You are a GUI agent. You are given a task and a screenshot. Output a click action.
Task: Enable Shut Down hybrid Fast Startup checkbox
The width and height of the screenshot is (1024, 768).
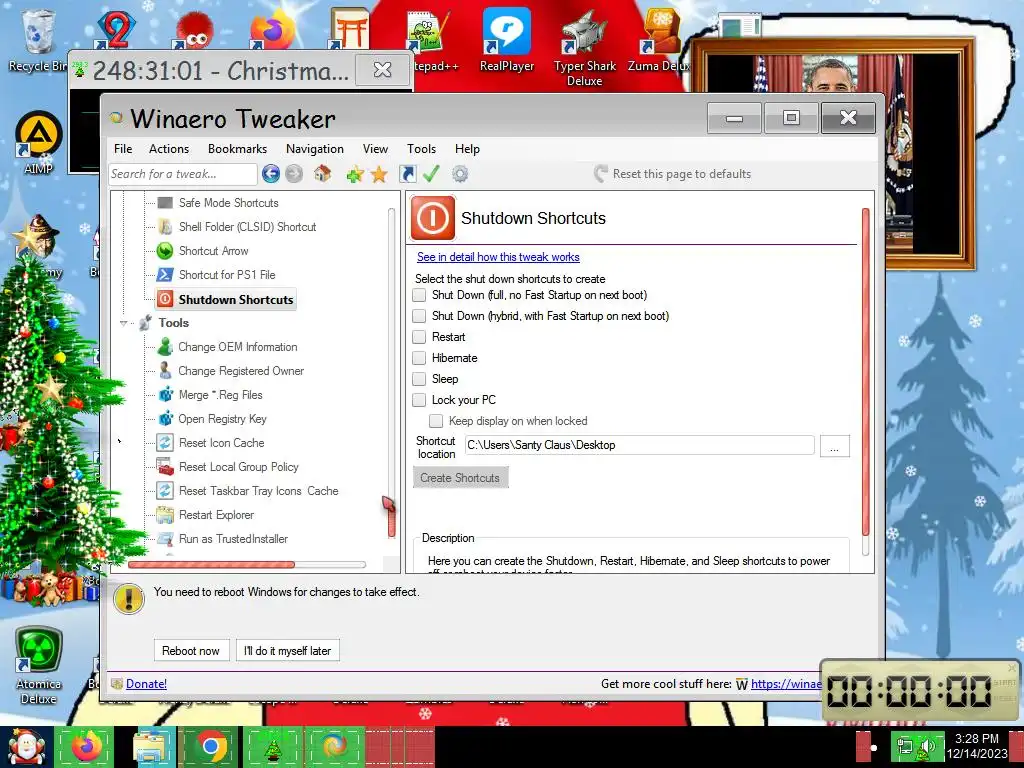(x=419, y=316)
